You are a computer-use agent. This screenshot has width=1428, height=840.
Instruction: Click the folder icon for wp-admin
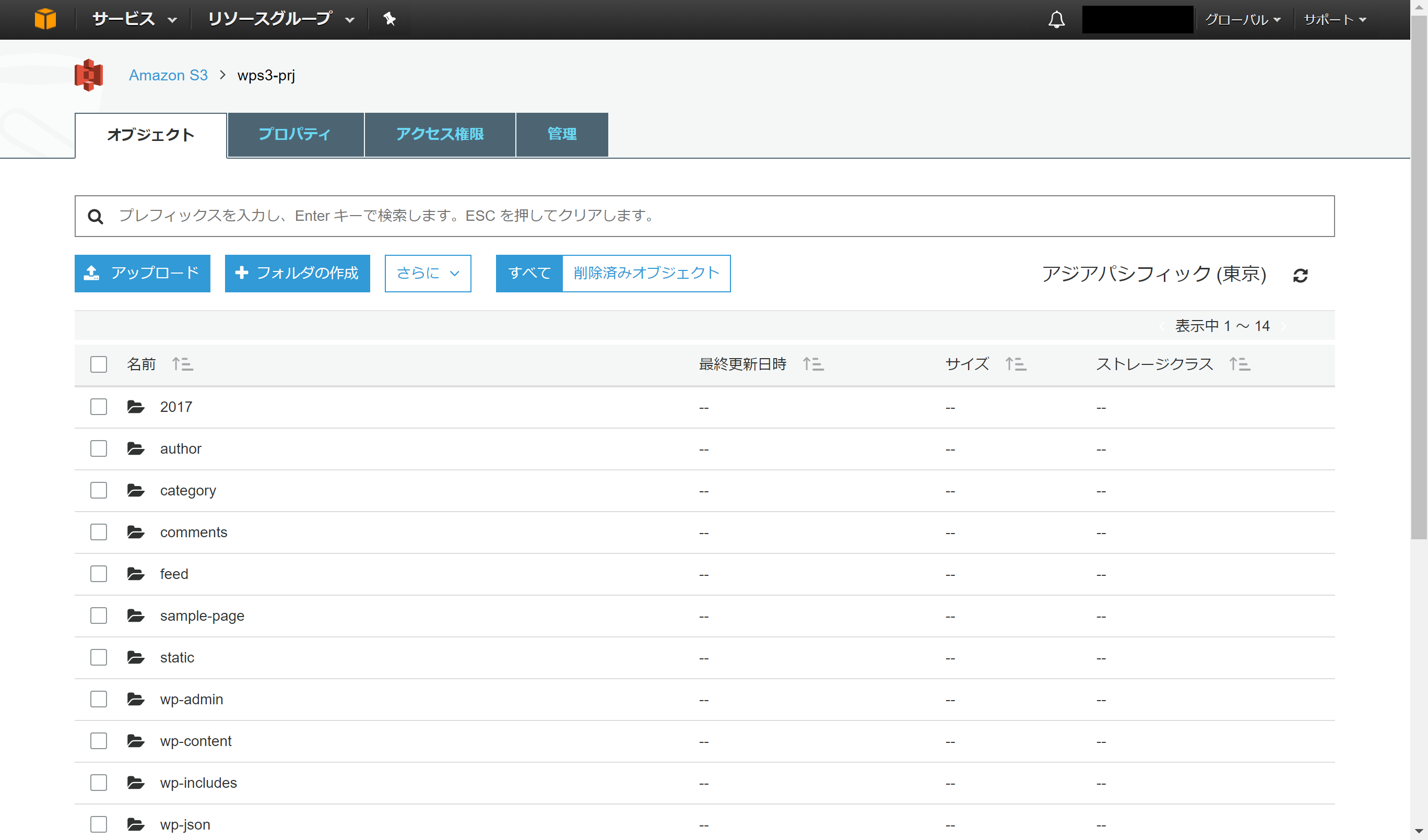135,699
